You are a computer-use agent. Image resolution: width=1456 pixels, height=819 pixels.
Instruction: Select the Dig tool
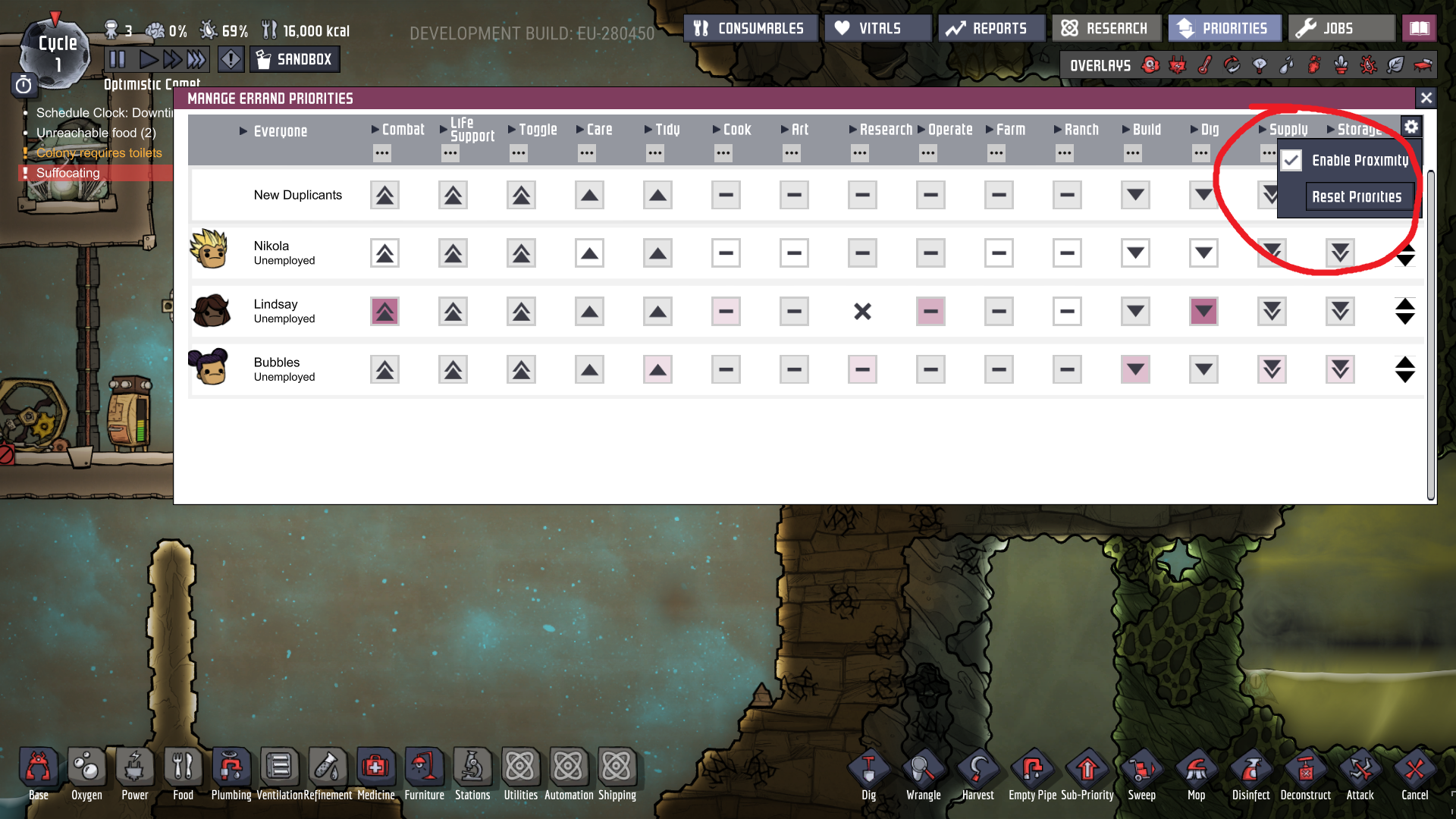click(x=868, y=767)
